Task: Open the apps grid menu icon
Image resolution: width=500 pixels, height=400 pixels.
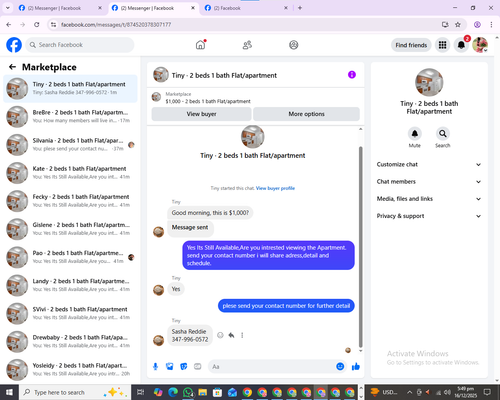Action: pyautogui.click(x=442, y=45)
